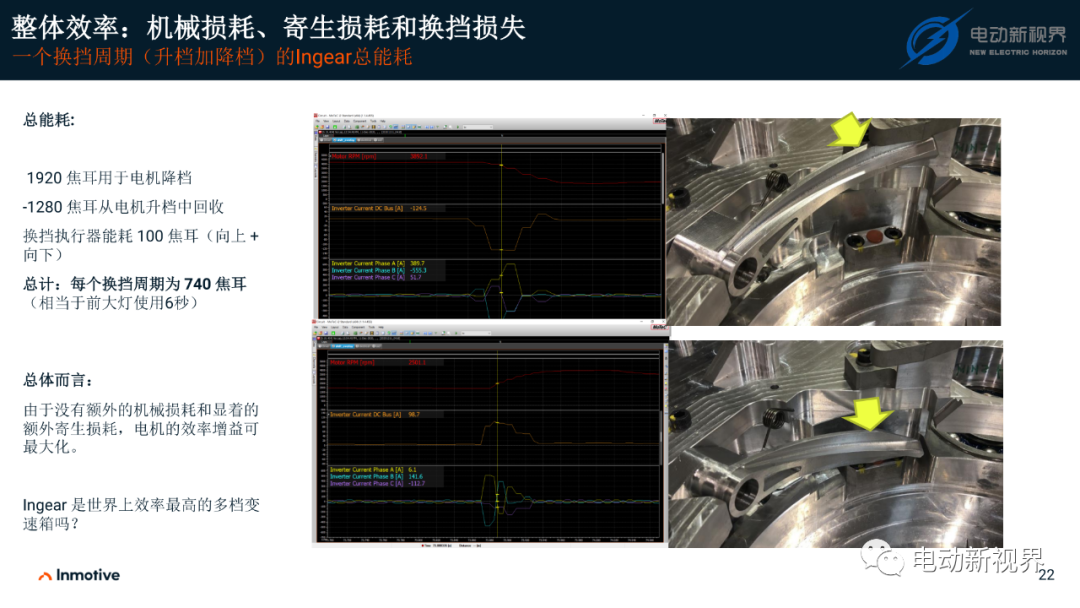Click the -112.7 Phase C value
Viewport: 1080px width, 608px height.
(x=417, y=483)
